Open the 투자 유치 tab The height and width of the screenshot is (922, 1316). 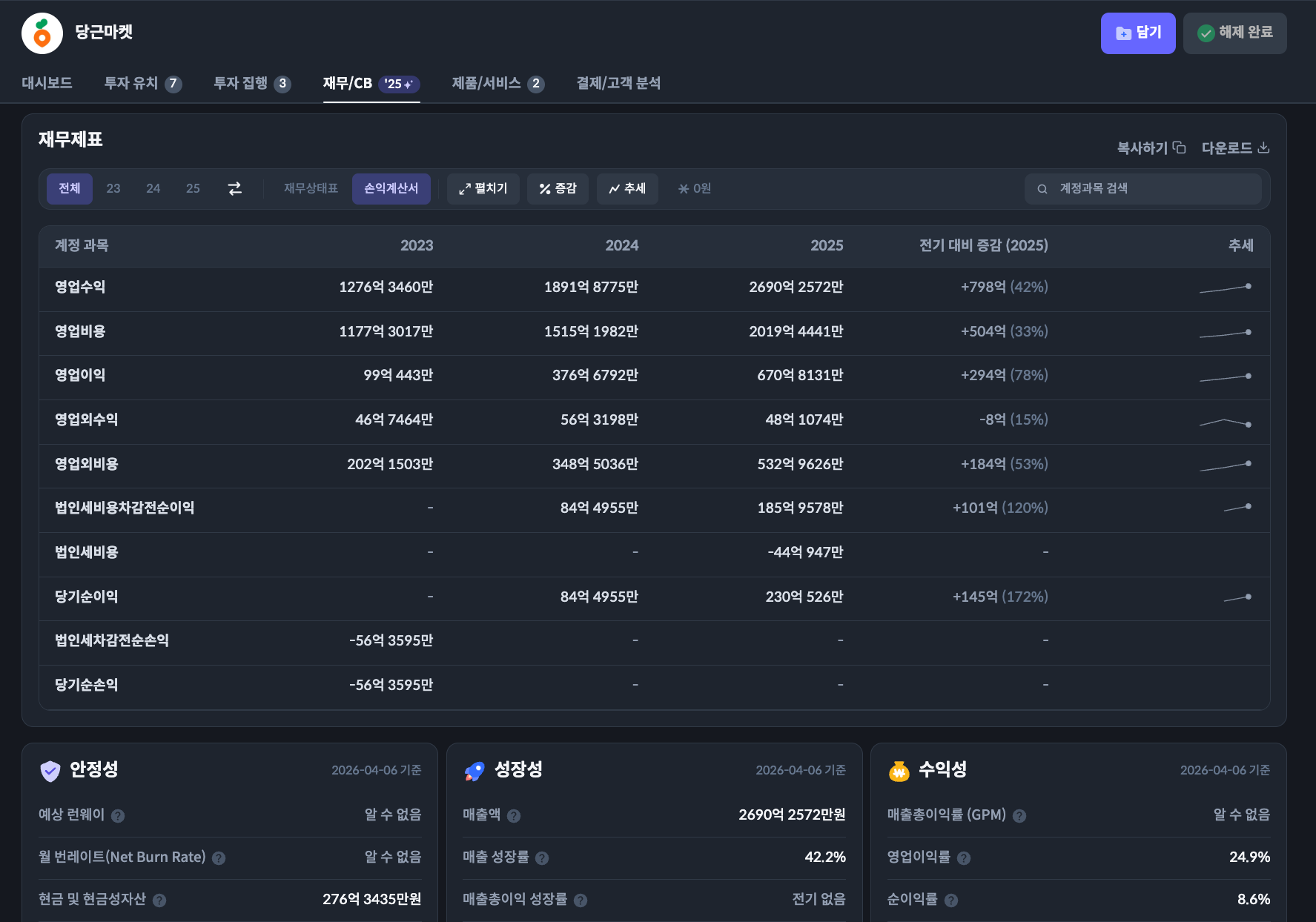click(142, 83)
